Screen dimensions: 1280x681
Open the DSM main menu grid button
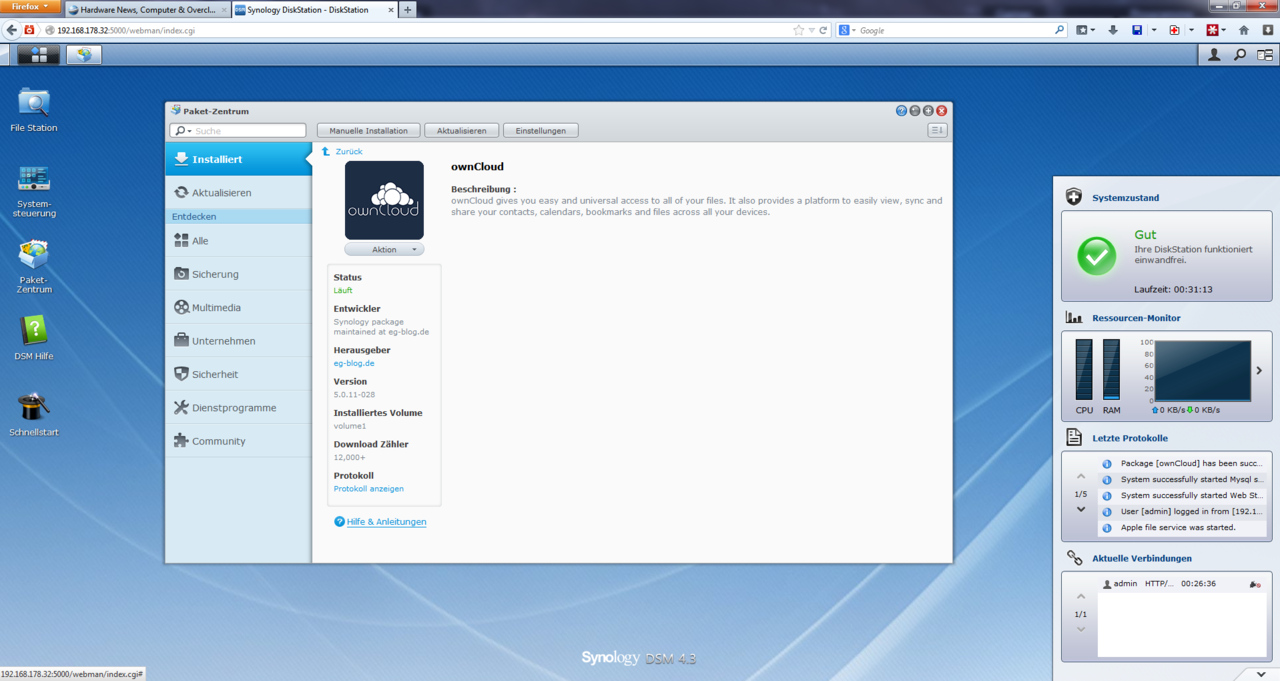tap(39, 55)
